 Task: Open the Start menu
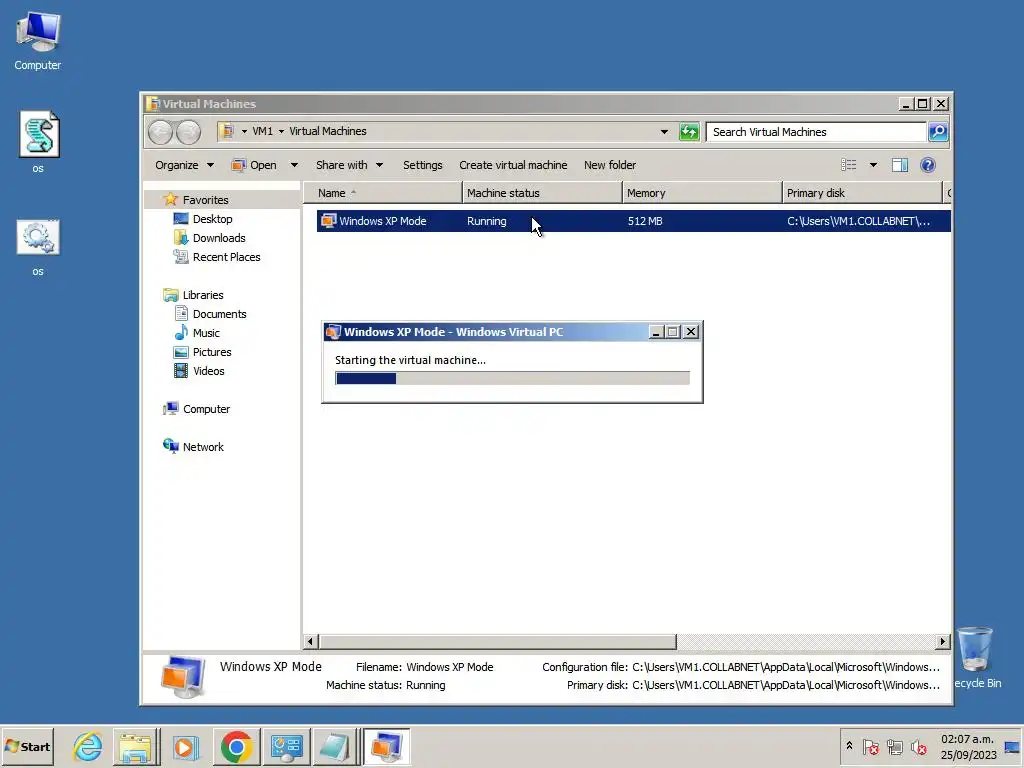(27, 746)
